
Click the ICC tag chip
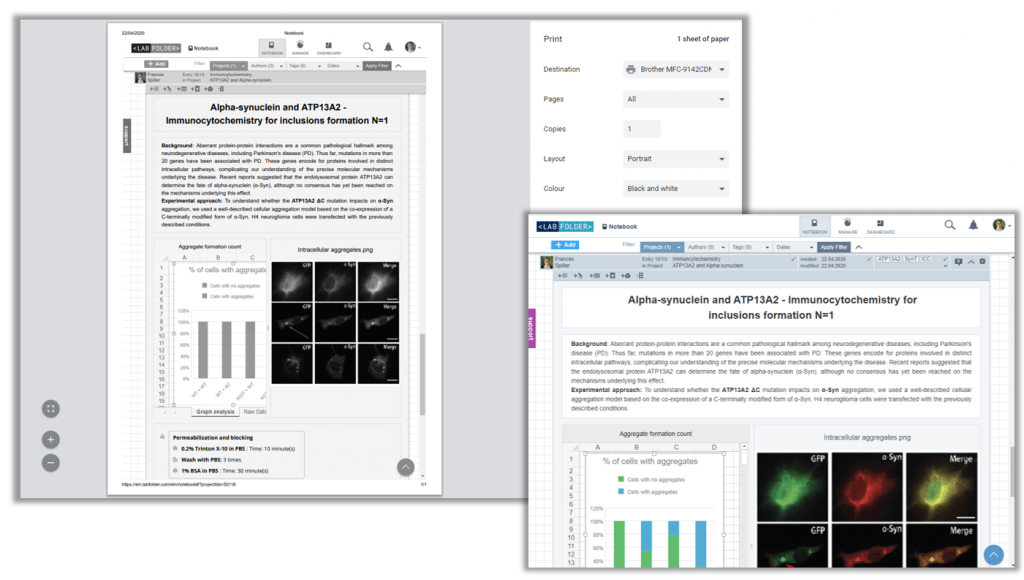point(926,259)
